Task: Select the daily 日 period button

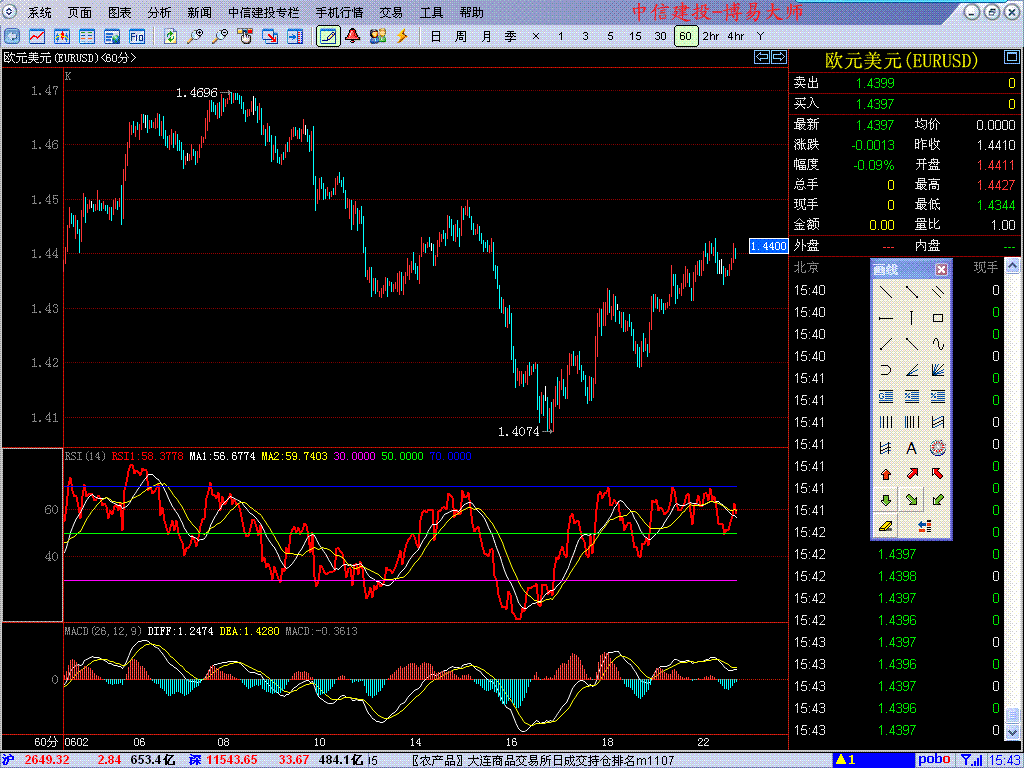Action: (436, 36)
